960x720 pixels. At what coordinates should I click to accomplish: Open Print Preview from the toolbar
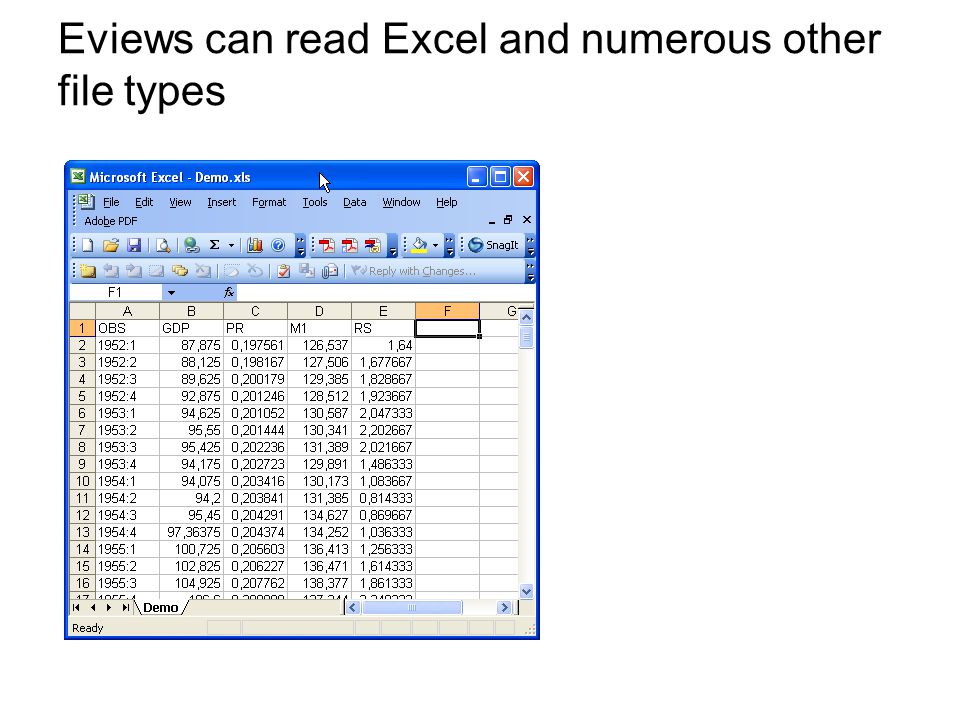tap(163, 246)
